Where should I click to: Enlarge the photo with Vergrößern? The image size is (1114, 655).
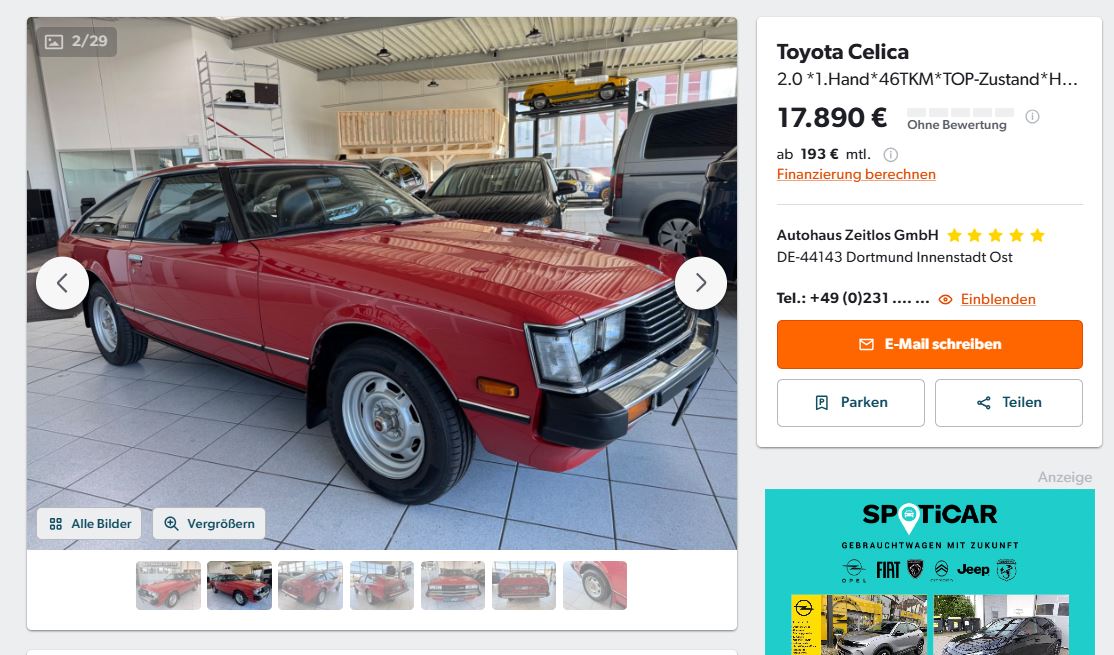tap(209, 524)
